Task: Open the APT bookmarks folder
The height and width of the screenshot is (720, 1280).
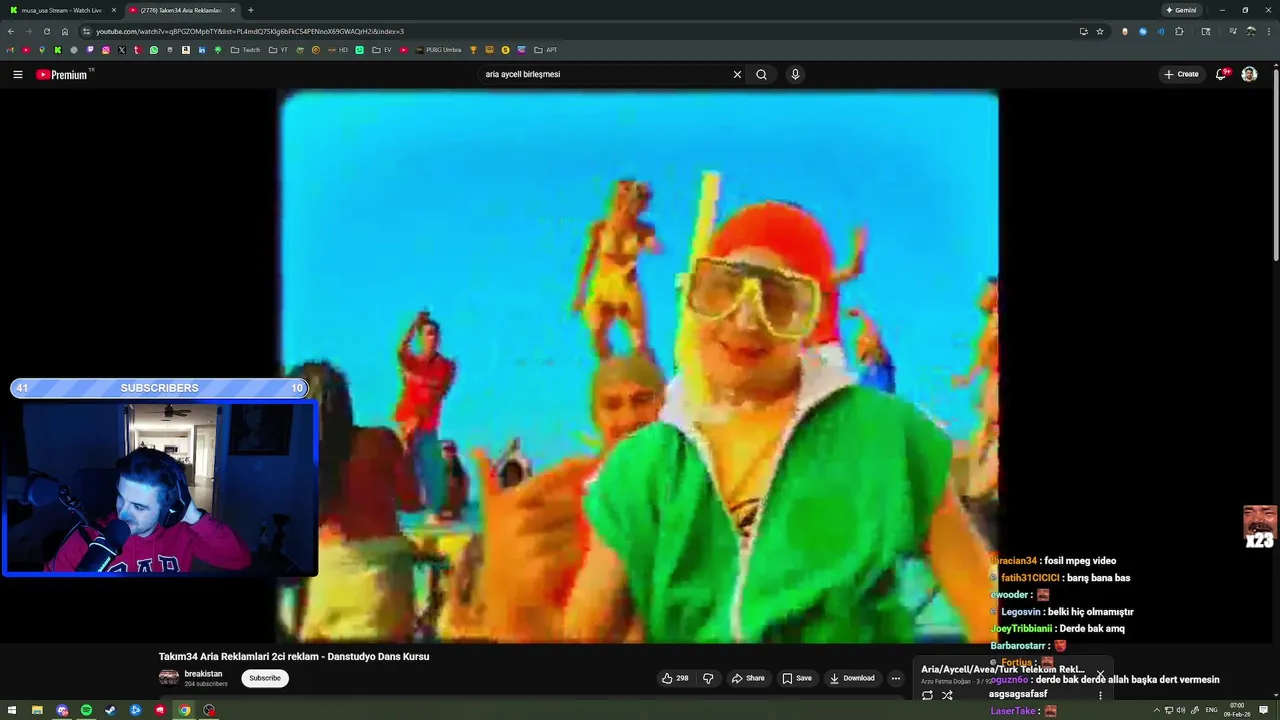Action: [x=545, y=50]
